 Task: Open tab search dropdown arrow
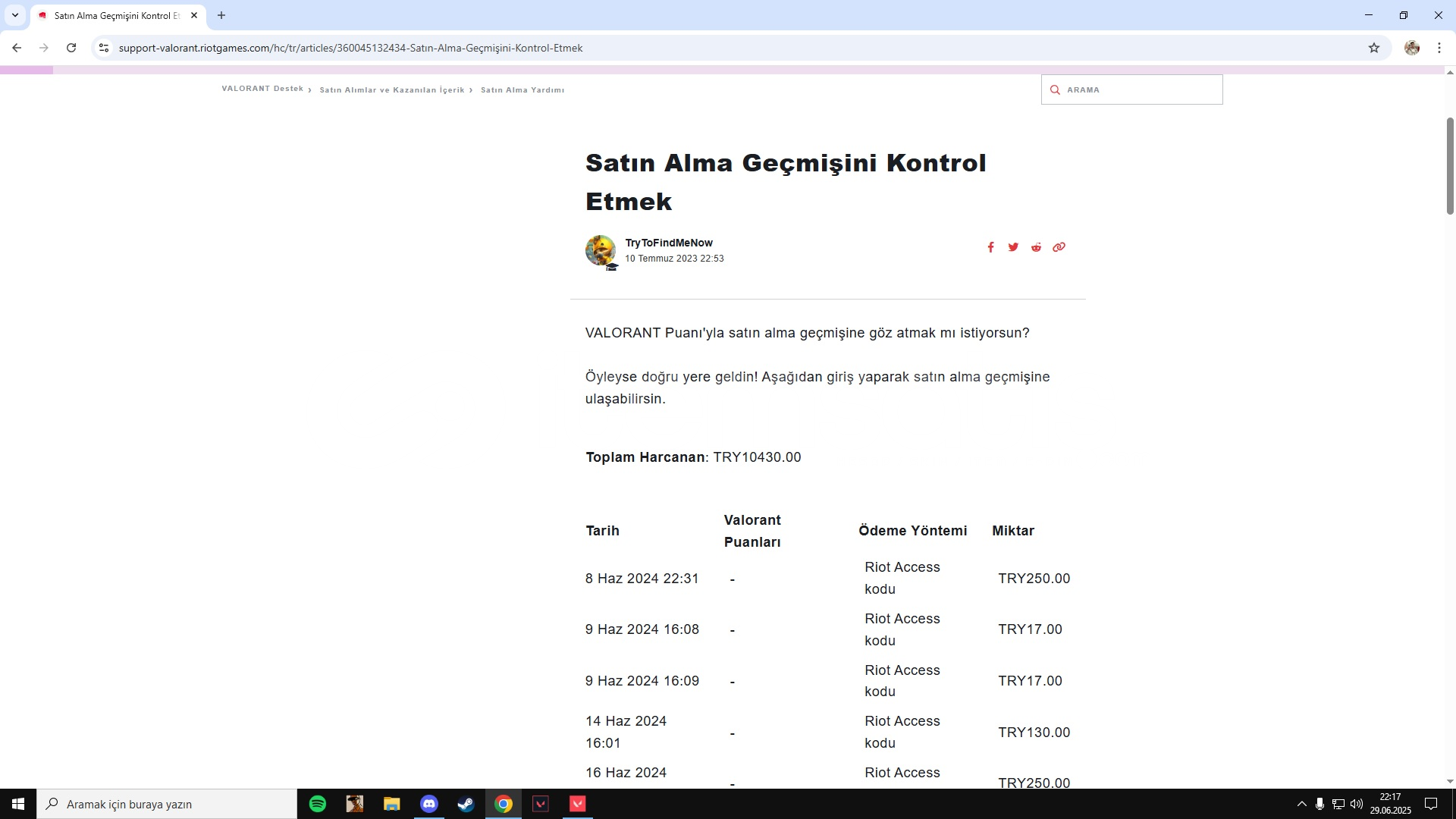pyautogui.click(x=14, y=15)
